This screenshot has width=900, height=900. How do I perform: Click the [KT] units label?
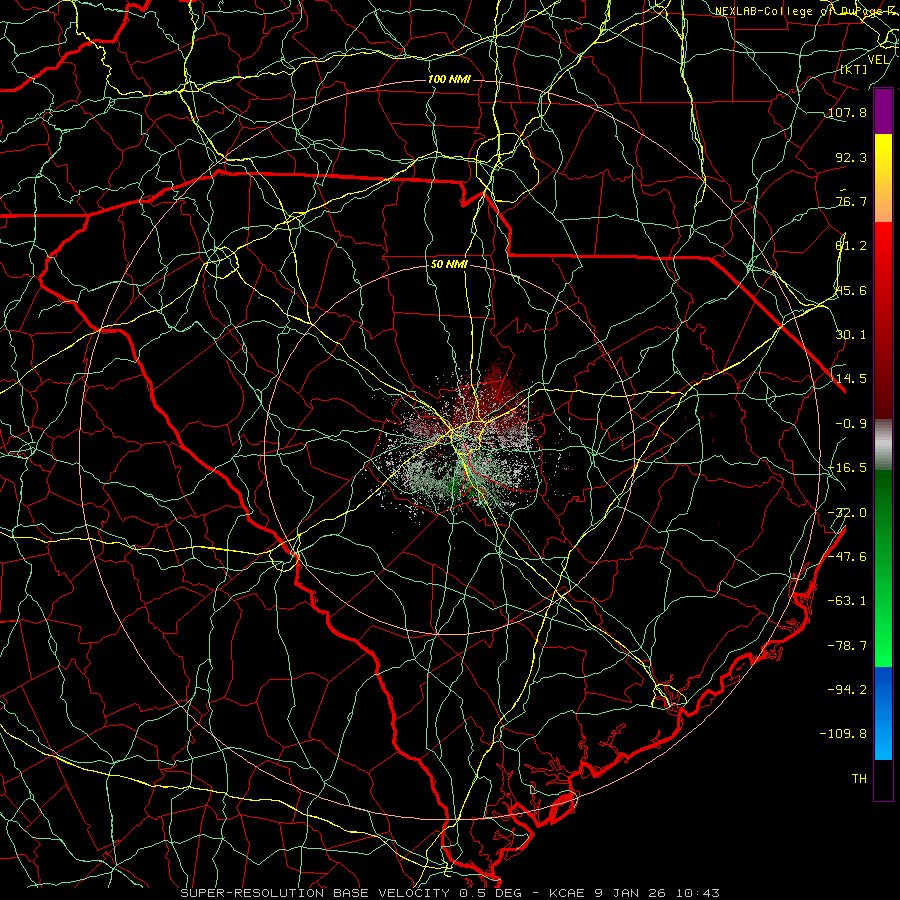coord(854,69)
